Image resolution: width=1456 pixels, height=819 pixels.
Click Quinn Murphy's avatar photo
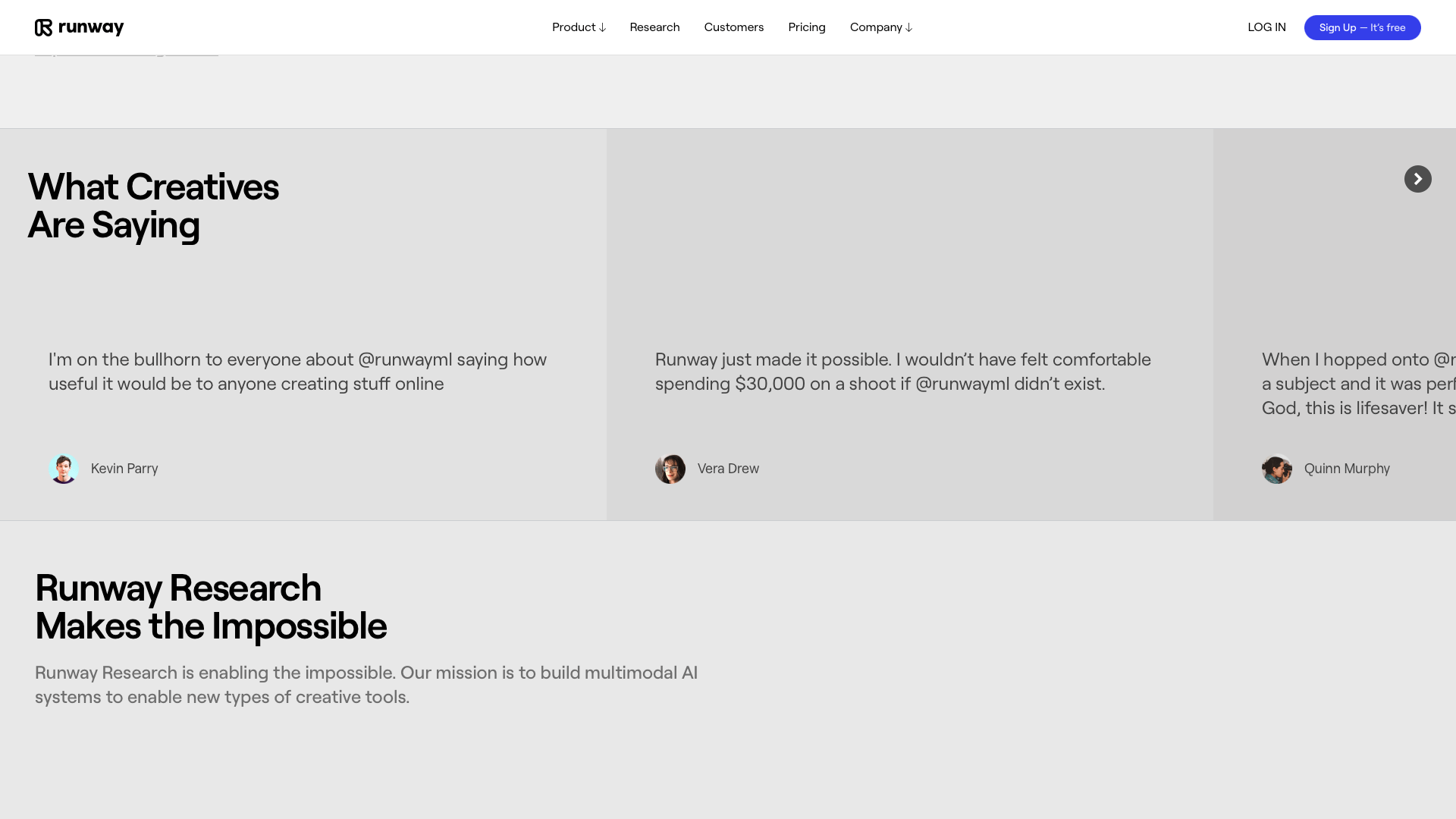point(1277,469)
